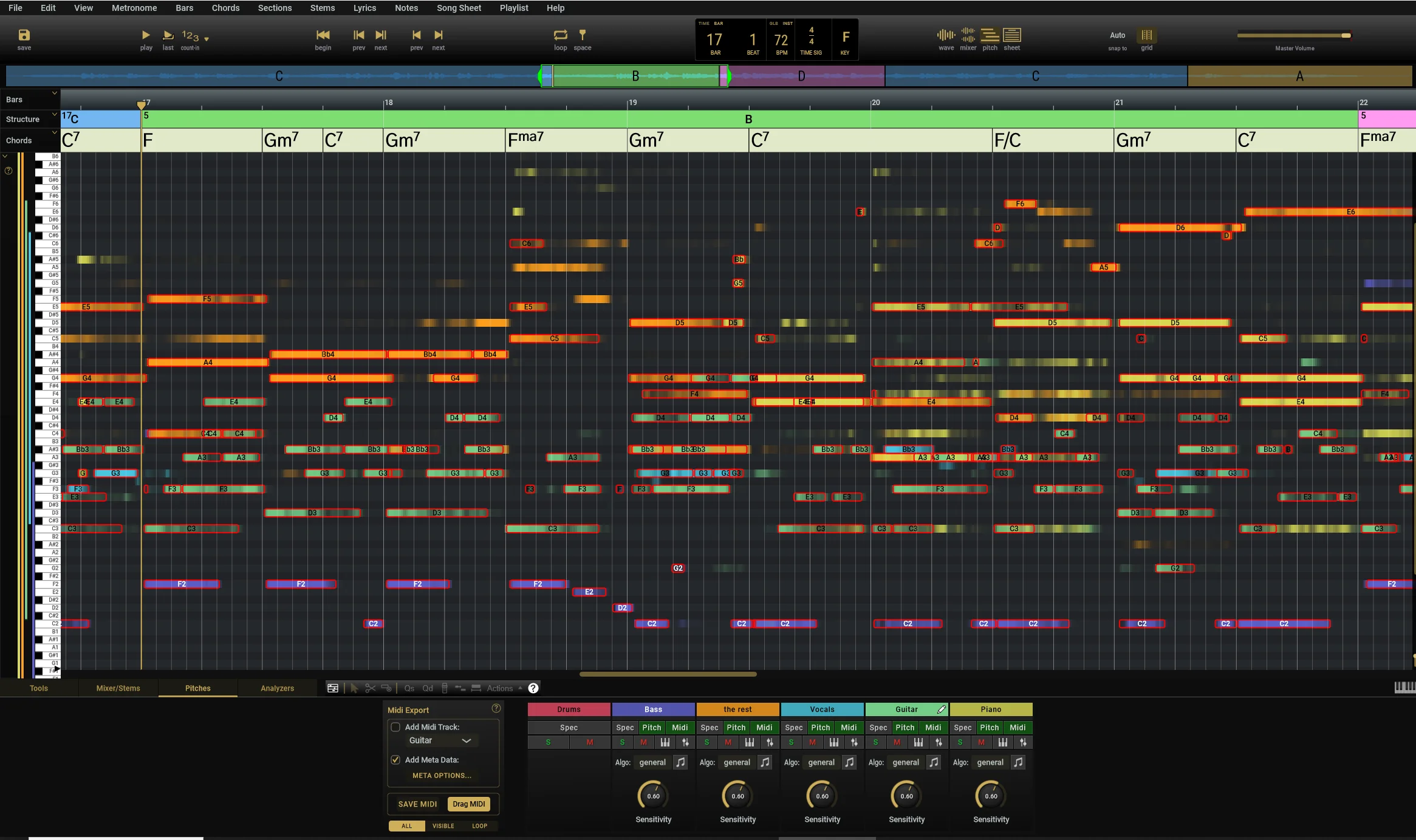Click the space pin icon
Screen dimensions: 1416x840
(582, 35)
